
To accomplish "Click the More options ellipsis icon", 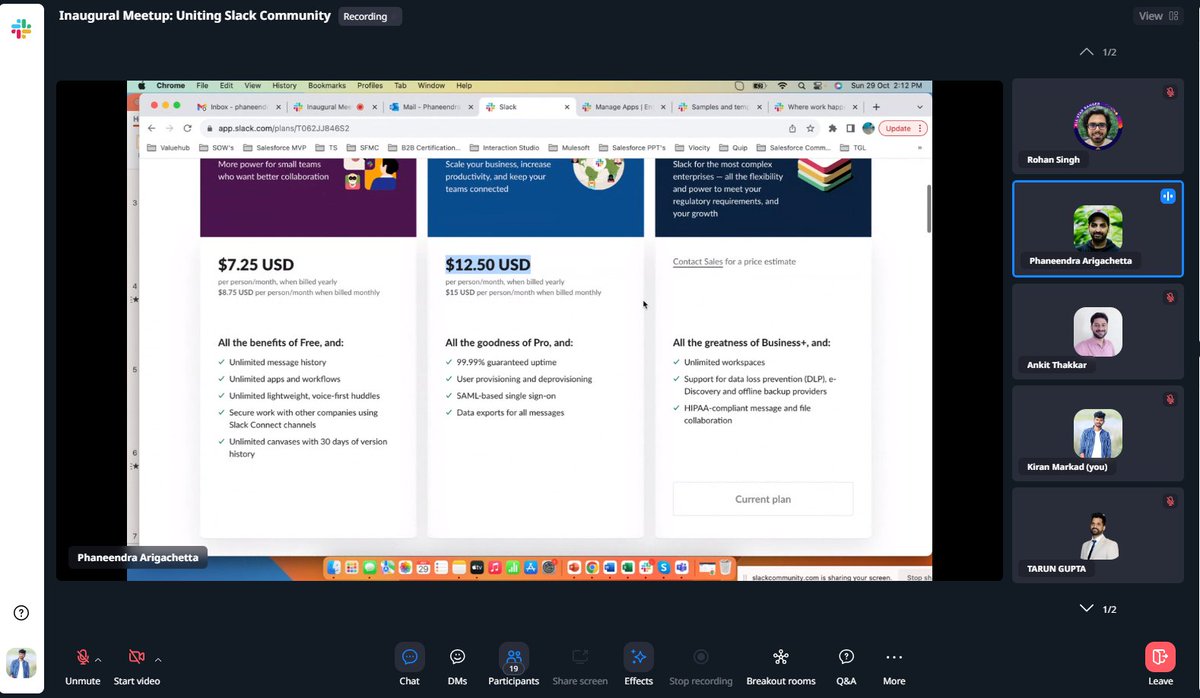I will pyautogui.click(x=893, y=655).
